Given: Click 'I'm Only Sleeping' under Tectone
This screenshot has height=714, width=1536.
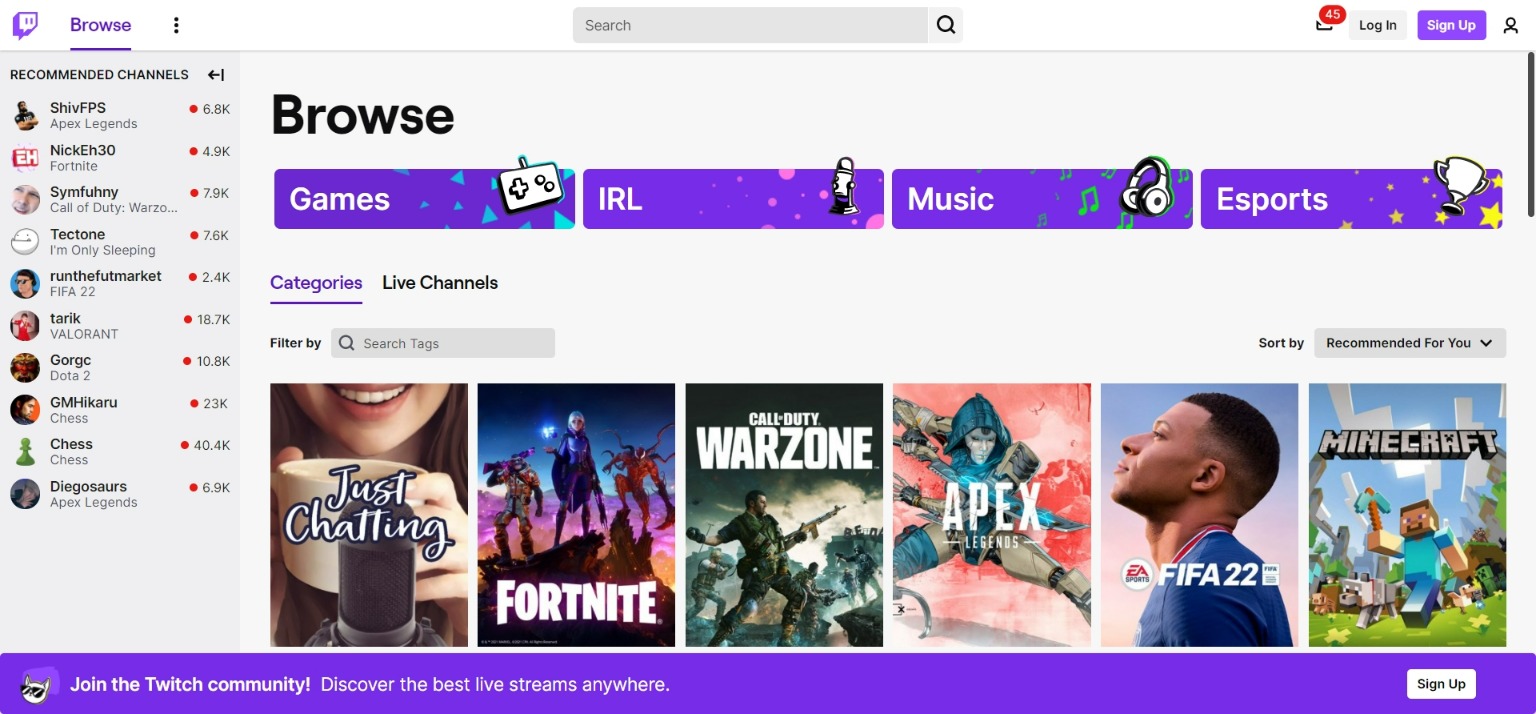Looking at the screenshot, I should pos(103,250).
